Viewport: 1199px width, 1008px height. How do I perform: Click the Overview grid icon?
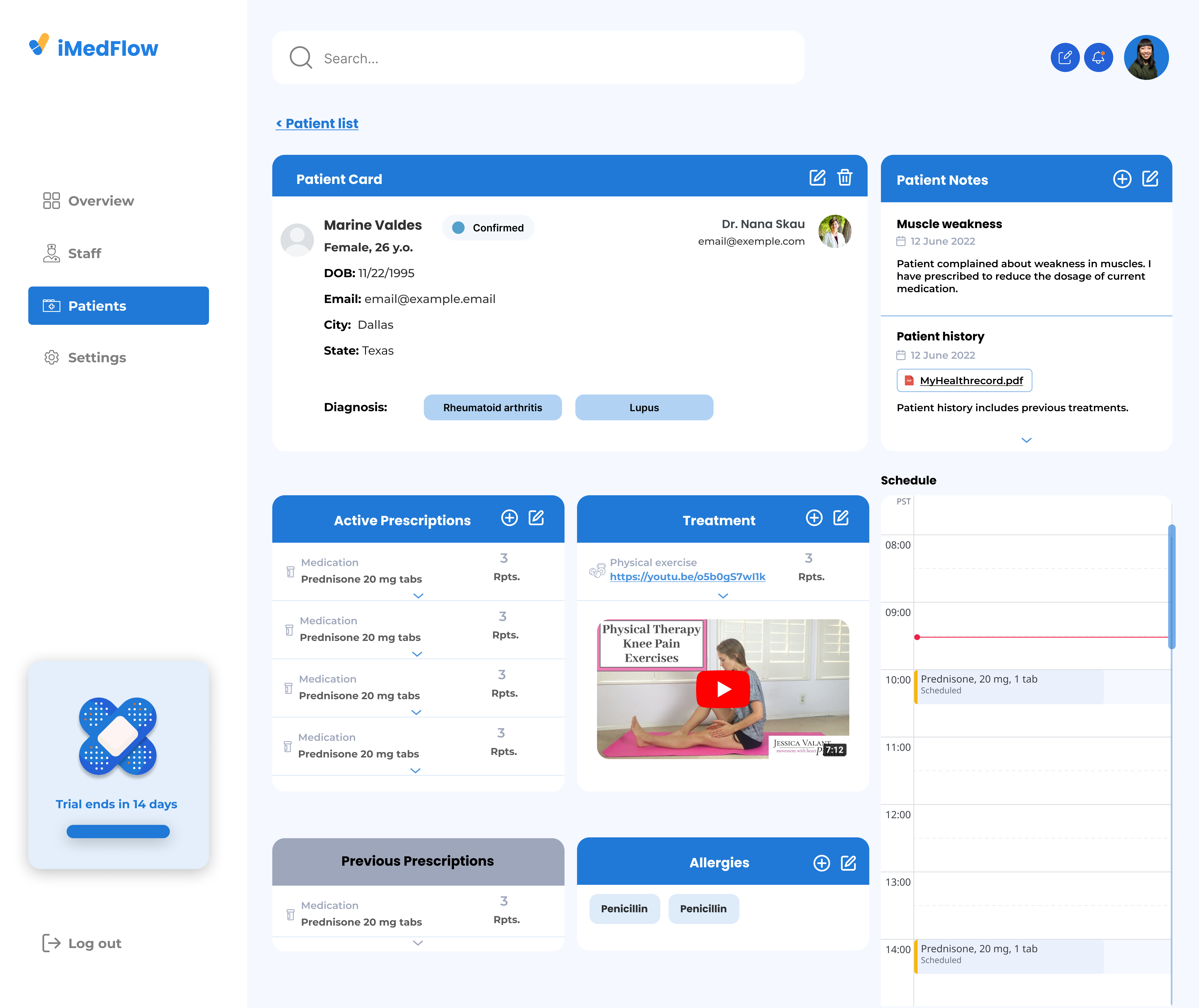[x=51, y=201]
